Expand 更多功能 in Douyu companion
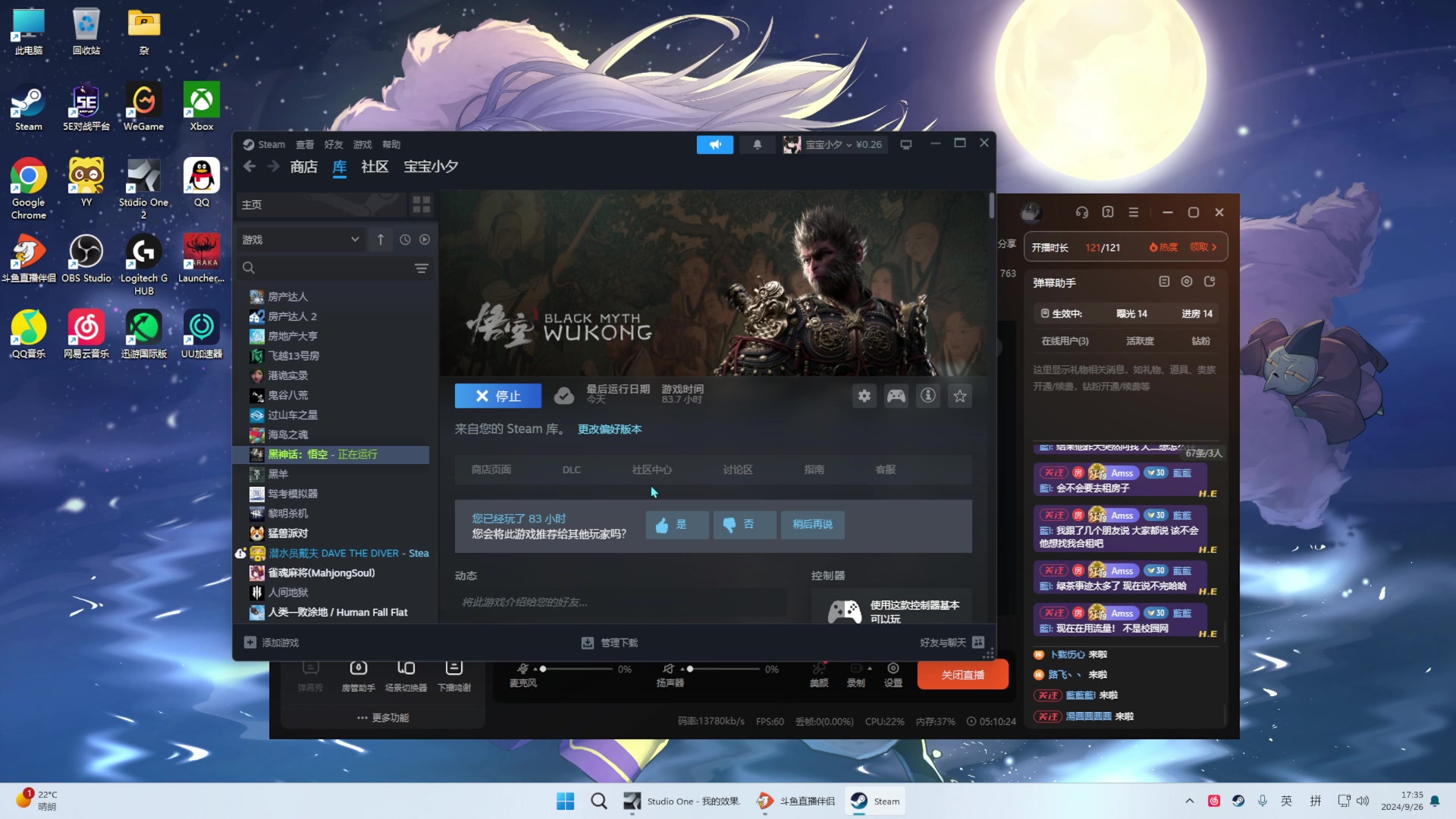This screenshot has width=1456, height=819. [x=383, y=717]
